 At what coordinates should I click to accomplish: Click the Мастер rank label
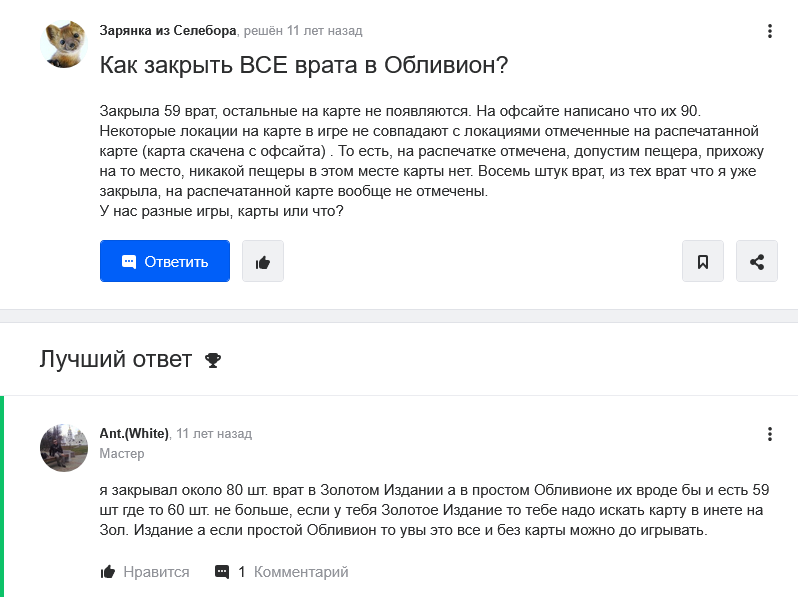coord(122,453)
